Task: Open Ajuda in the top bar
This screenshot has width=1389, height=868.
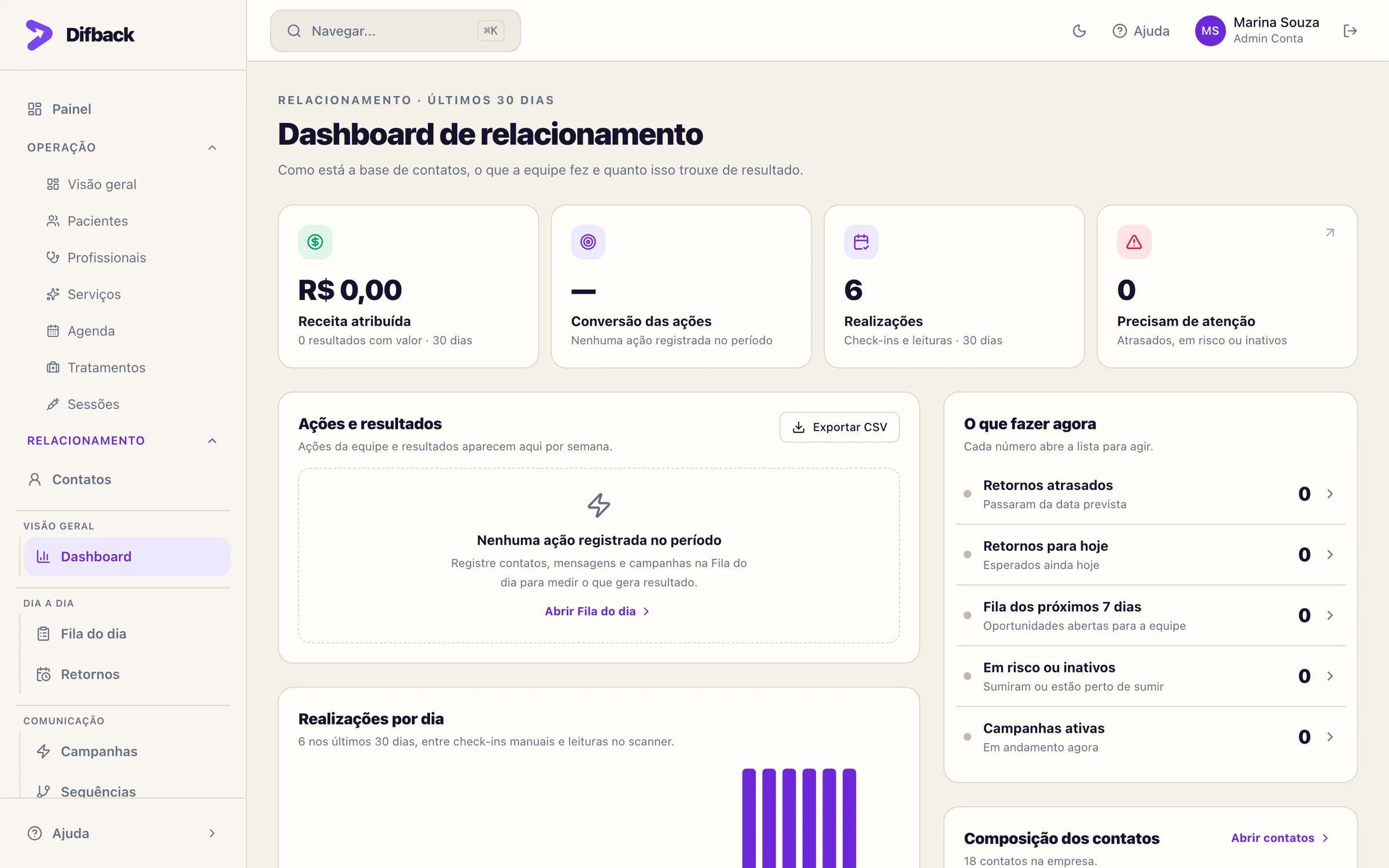Action: (1141, 31)
